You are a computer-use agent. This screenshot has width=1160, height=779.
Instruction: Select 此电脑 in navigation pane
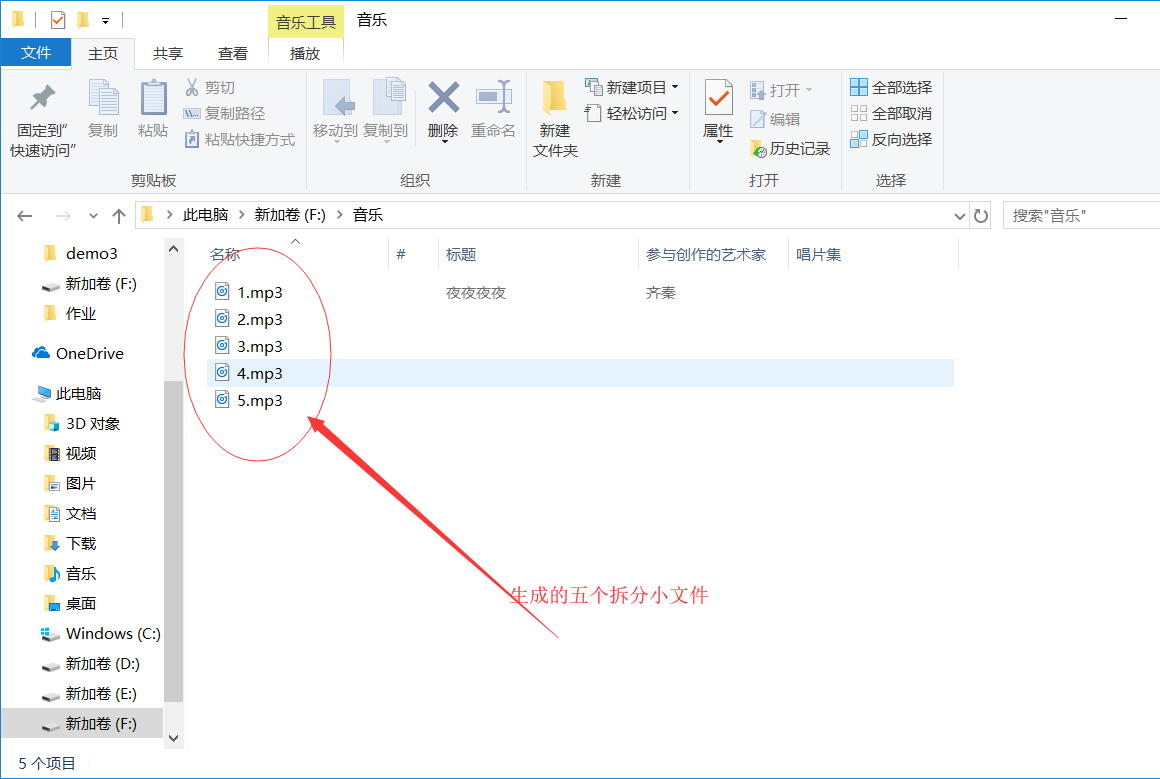pyautogui.click(x=67, y=394)
